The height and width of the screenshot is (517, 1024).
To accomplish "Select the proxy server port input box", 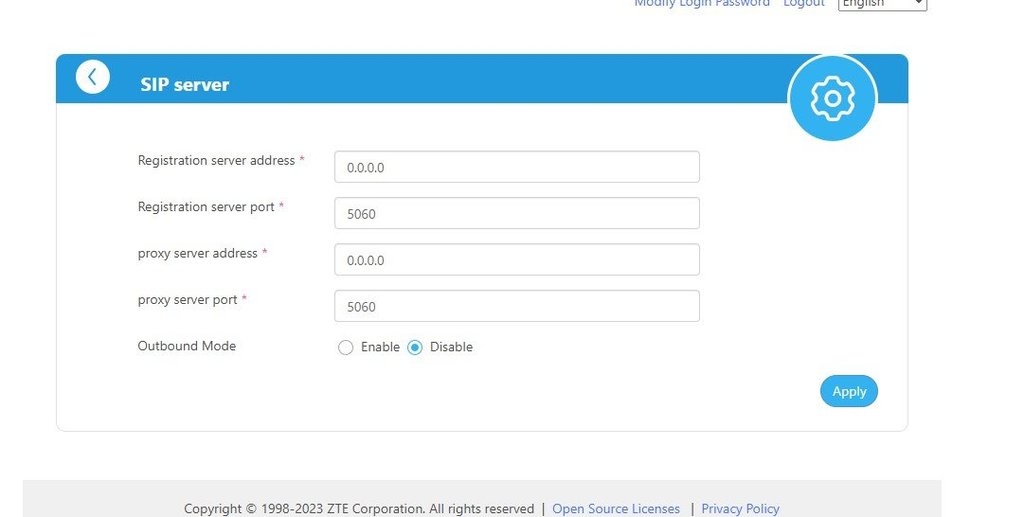I will pyautogui.click(x=516, y=307).
